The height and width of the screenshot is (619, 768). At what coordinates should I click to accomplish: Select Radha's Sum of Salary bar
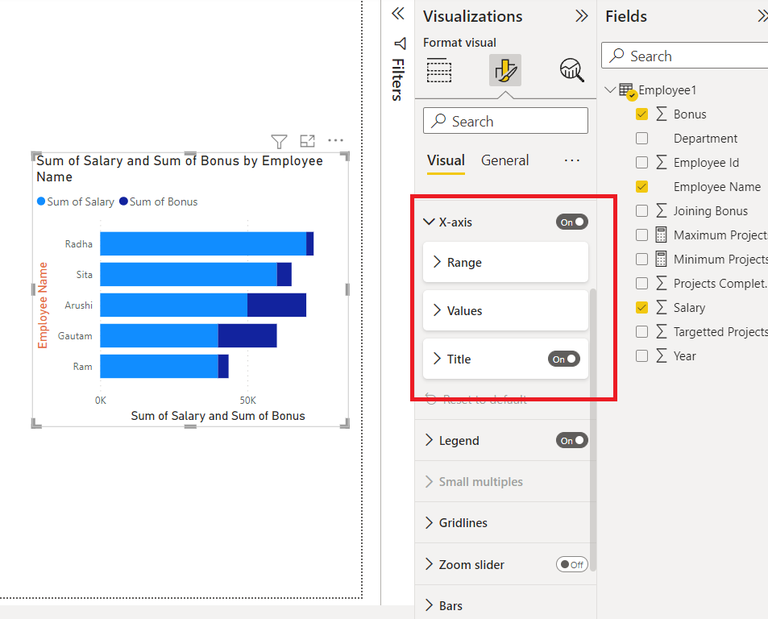click(x=203, y=243)
